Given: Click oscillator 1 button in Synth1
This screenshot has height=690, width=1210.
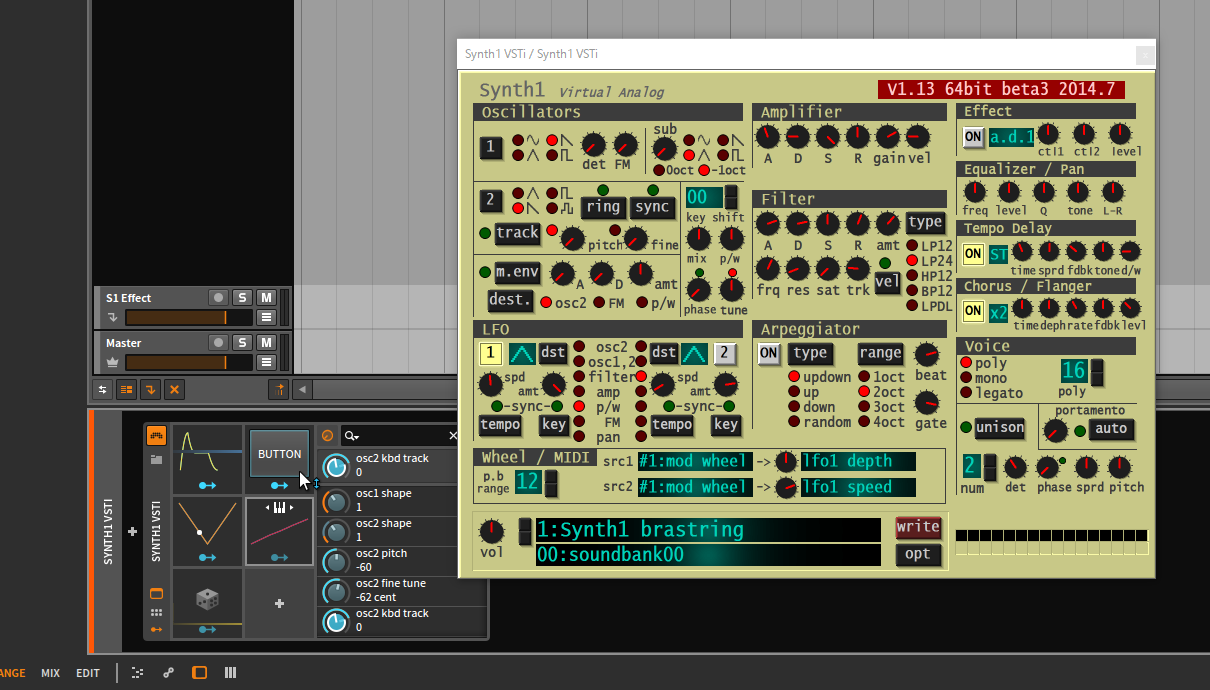Looking at the screenshot, I should 490,148.
